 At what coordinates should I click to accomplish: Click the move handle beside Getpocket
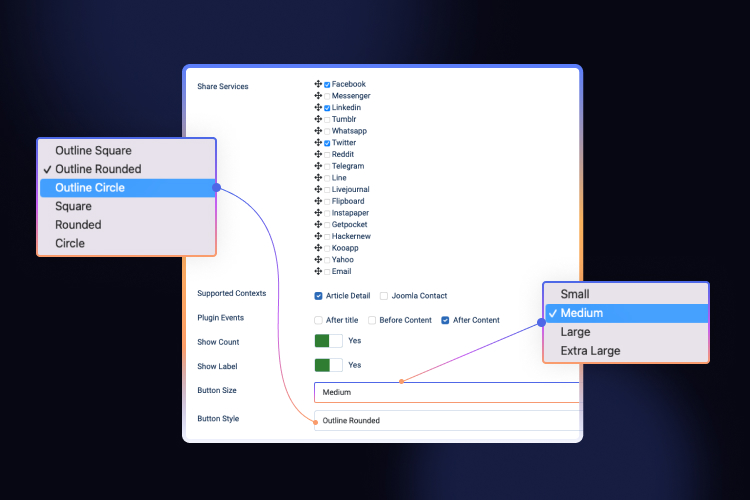tap(318, 224)
